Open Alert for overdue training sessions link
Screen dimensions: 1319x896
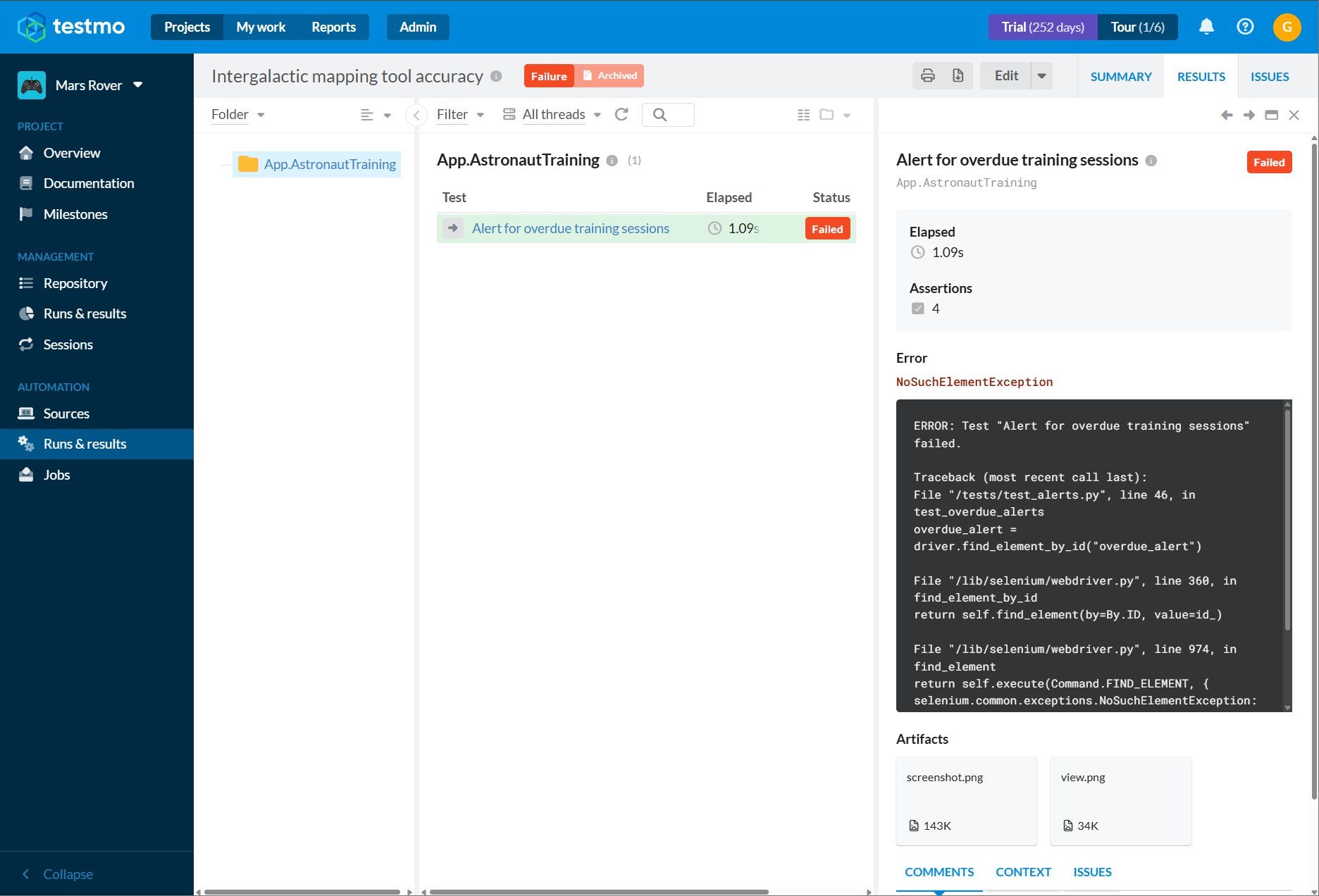[571, 228]
